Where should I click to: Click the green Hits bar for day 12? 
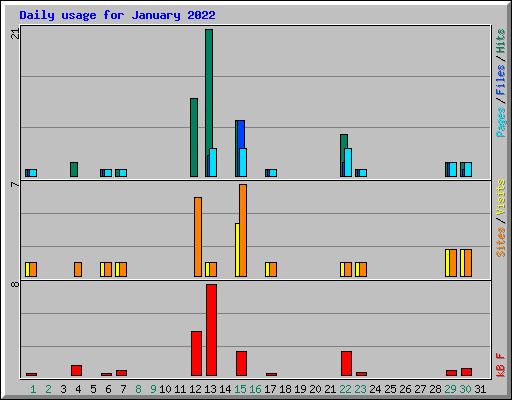point(194,137)
